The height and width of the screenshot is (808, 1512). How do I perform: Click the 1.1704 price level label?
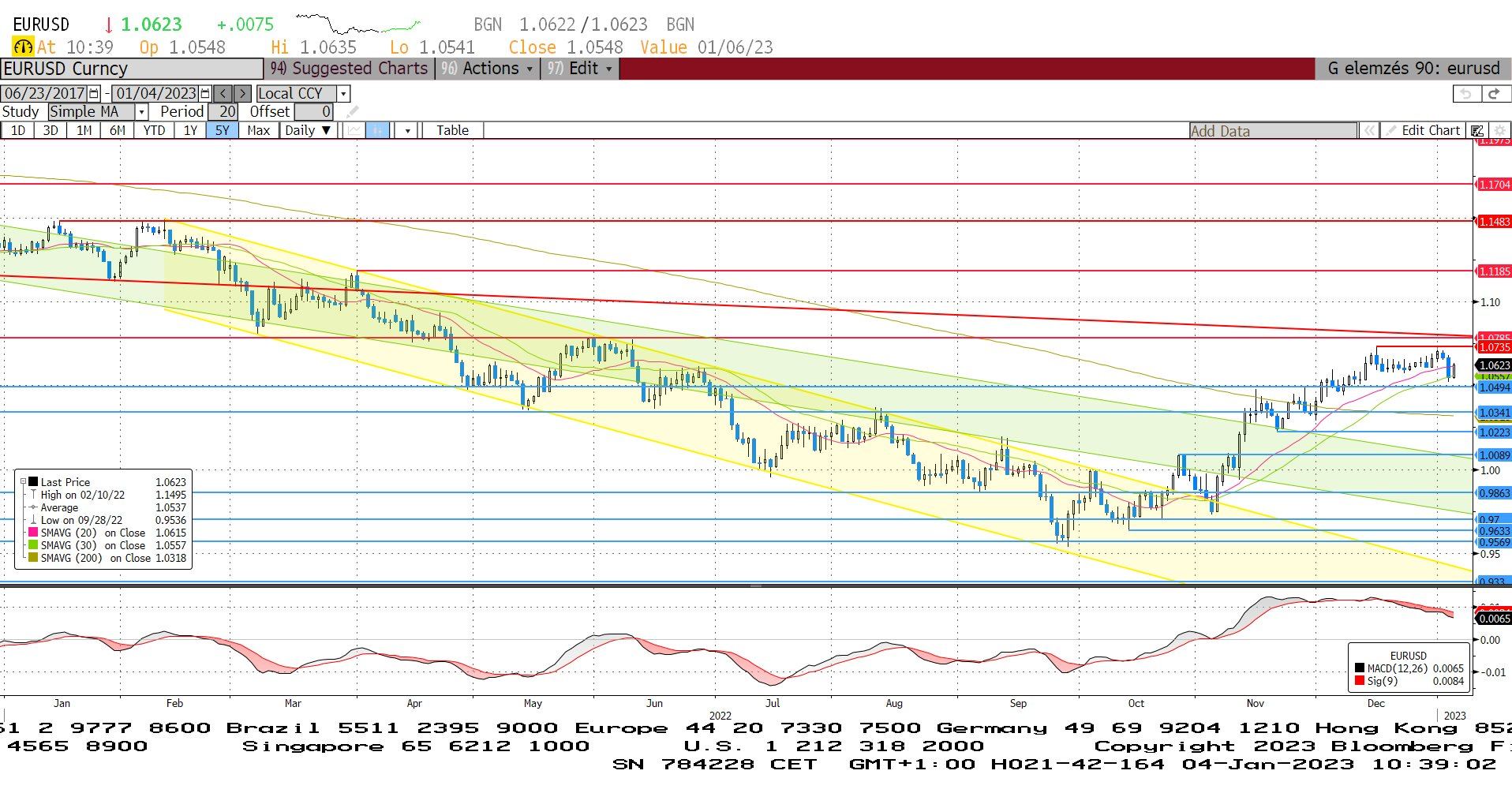click(1494, 185)
